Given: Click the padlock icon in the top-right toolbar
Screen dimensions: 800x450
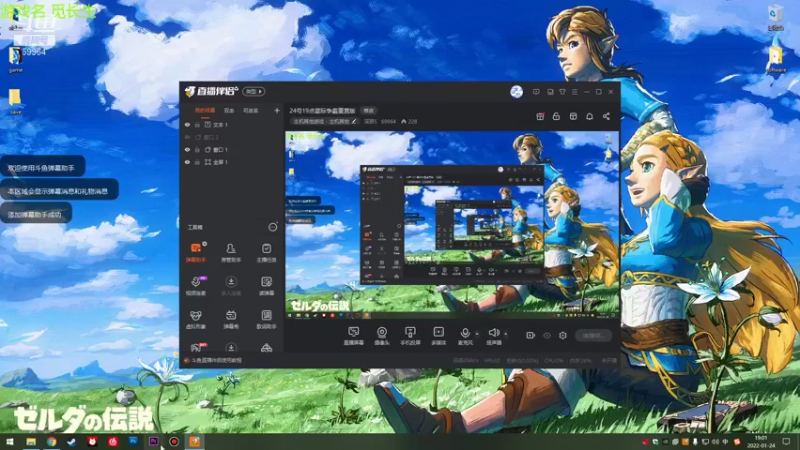Looking at the screenshot, I should coord(556,116).
